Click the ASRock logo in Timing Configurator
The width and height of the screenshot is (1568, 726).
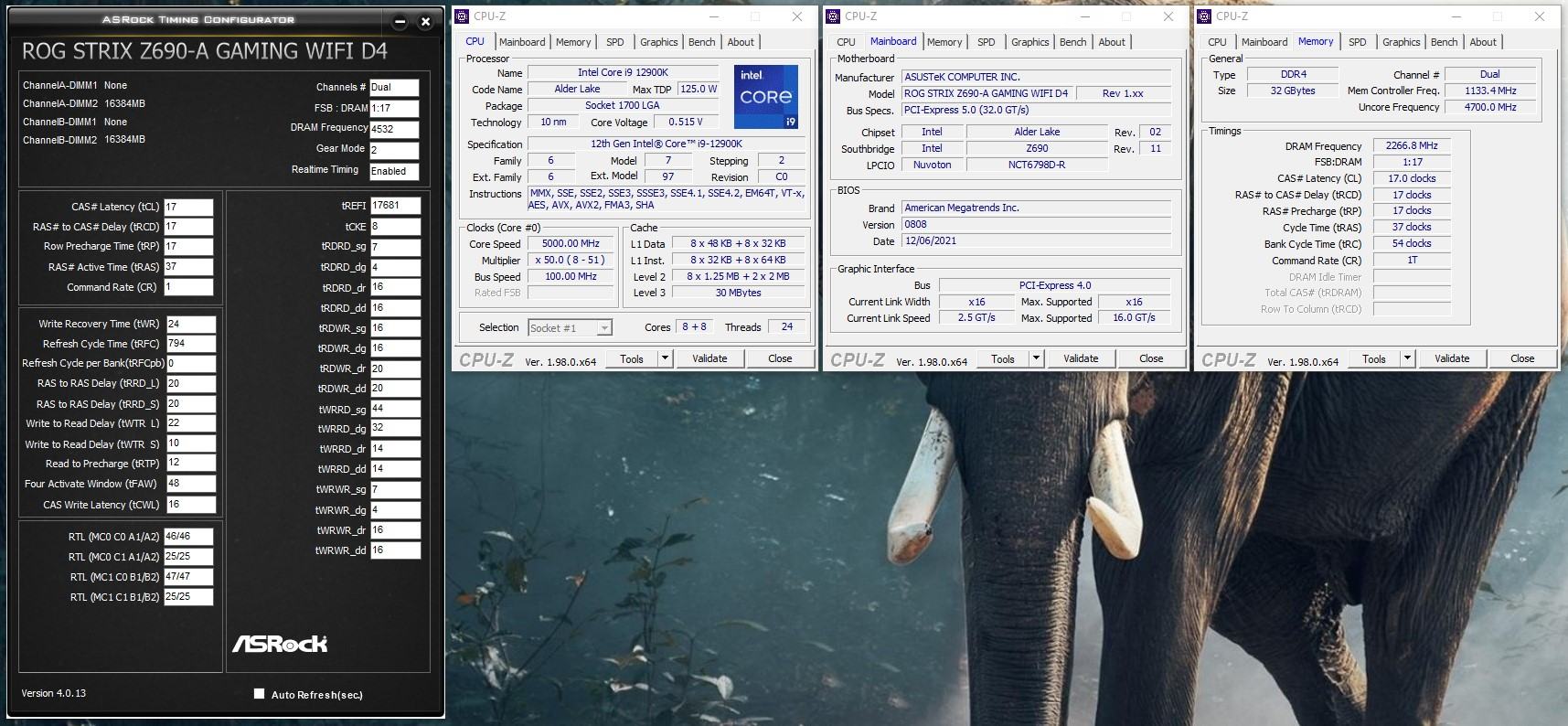pos(280,644)
